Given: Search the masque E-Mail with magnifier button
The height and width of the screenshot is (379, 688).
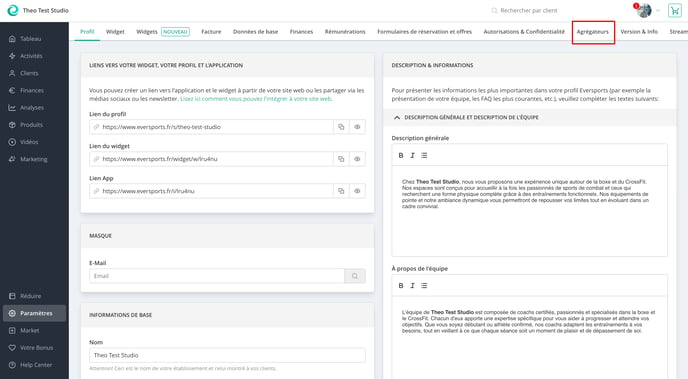Looking at the screenshot, I should [x=355, y=276].
